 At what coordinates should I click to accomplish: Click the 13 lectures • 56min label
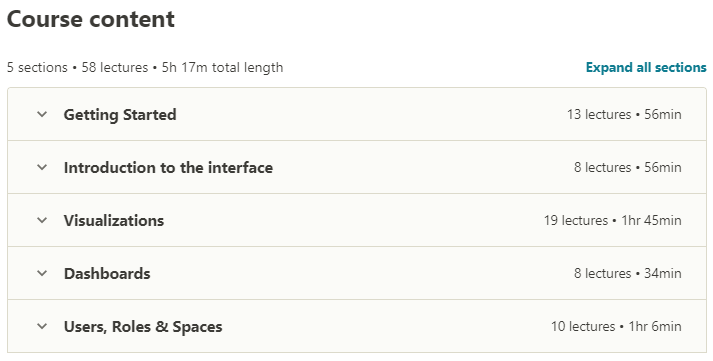[624, 114]
